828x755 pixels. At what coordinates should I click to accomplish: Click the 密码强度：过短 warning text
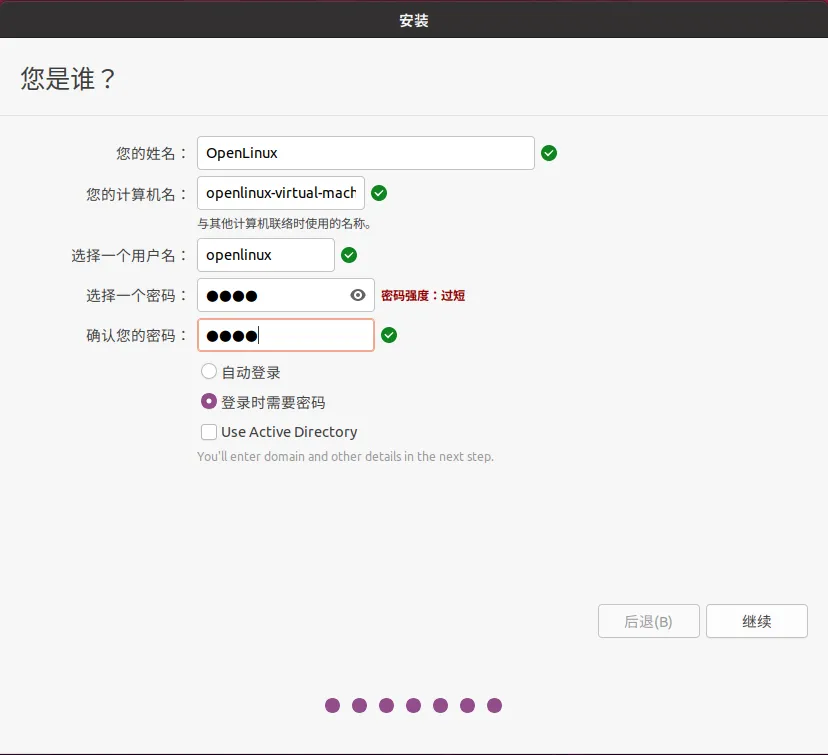(423, 296)
